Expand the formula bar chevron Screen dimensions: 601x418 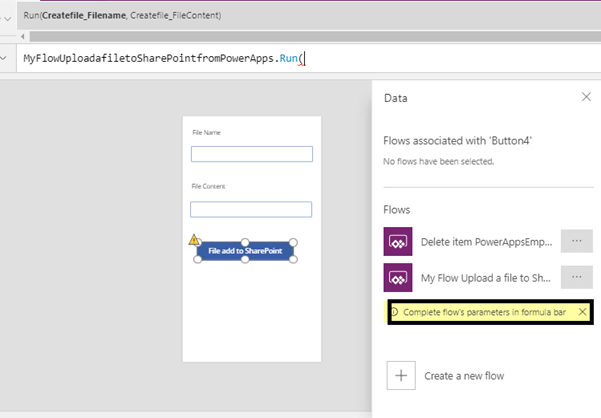pos(8,59)
